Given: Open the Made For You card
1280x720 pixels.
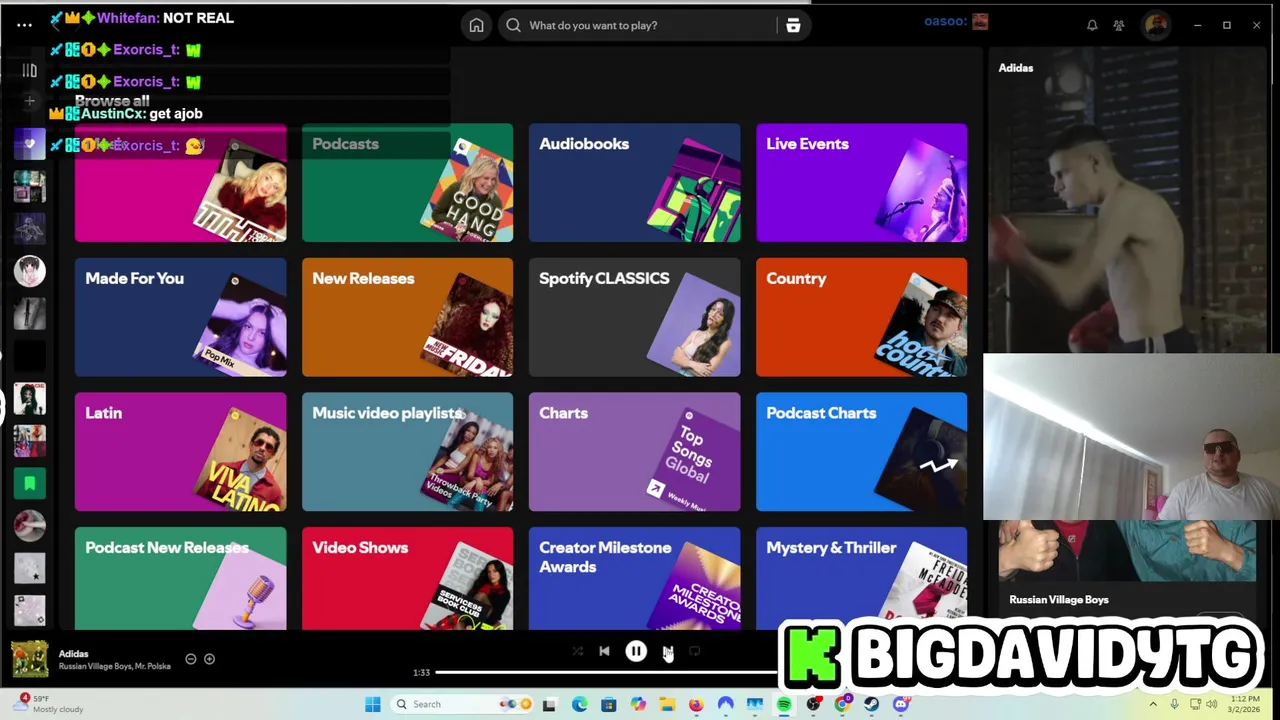Looking at the screenshot, I should point(180,317).
